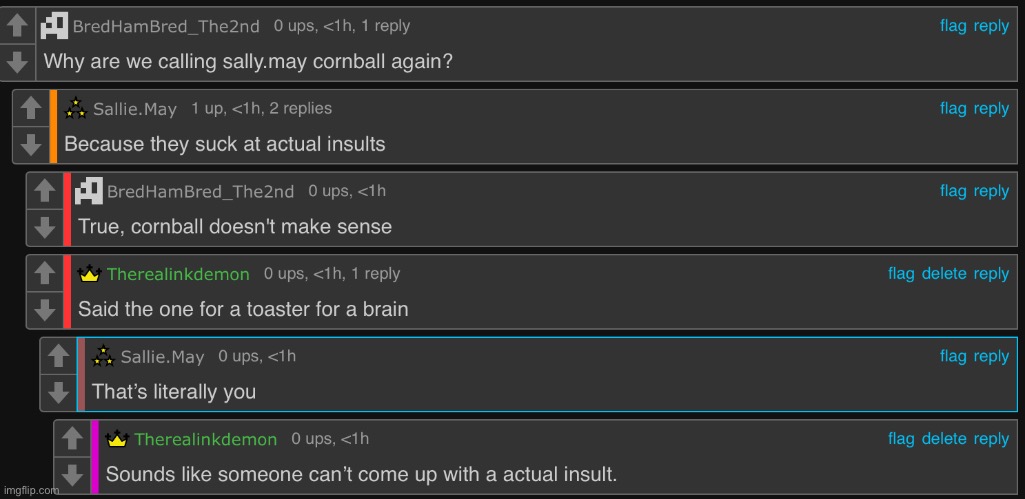Reply to "That's literally you" comment
The height and width of the screenshot is (499, 1025).
coord(991,356)
